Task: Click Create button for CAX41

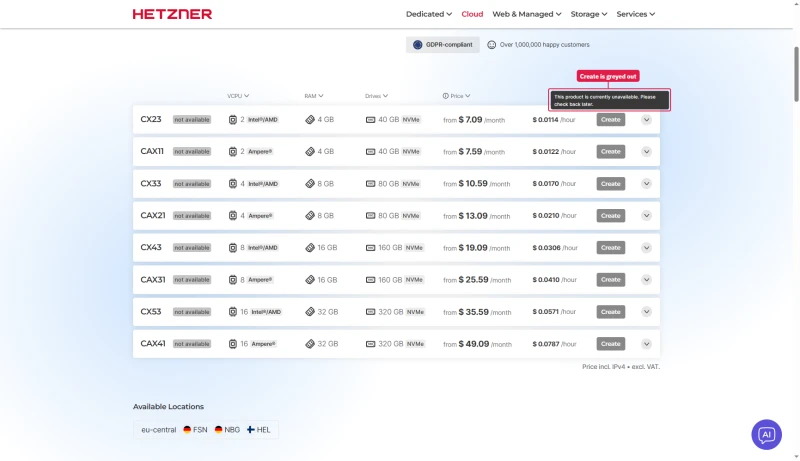Action: 611,344
